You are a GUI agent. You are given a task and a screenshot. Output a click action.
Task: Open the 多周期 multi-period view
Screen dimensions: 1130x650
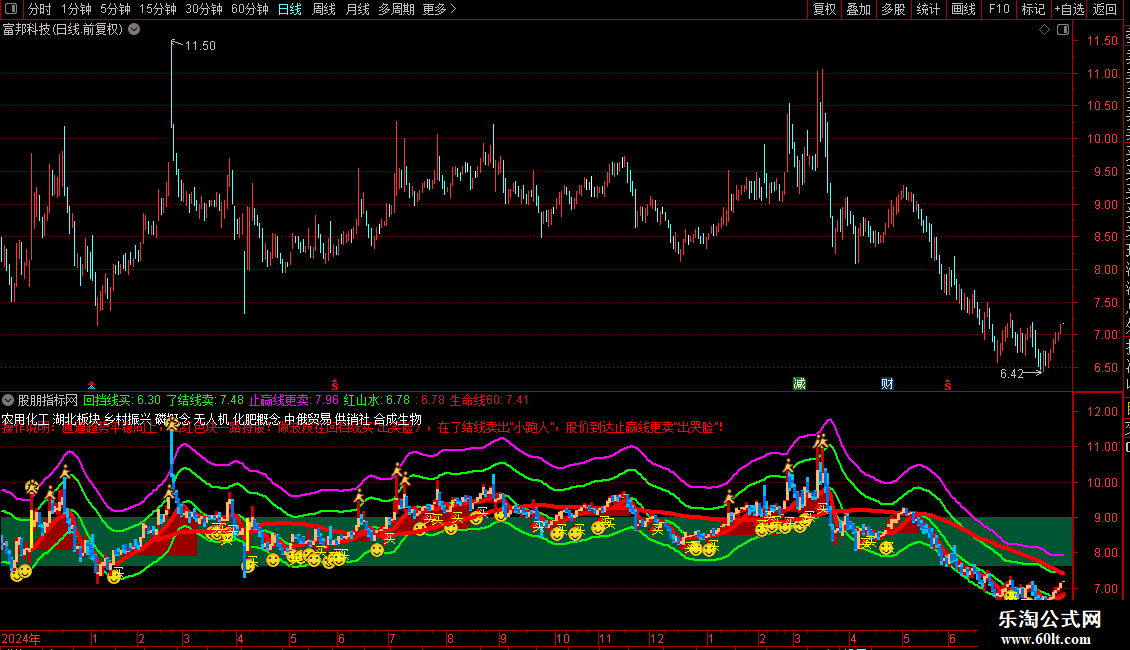click(396, 9)
